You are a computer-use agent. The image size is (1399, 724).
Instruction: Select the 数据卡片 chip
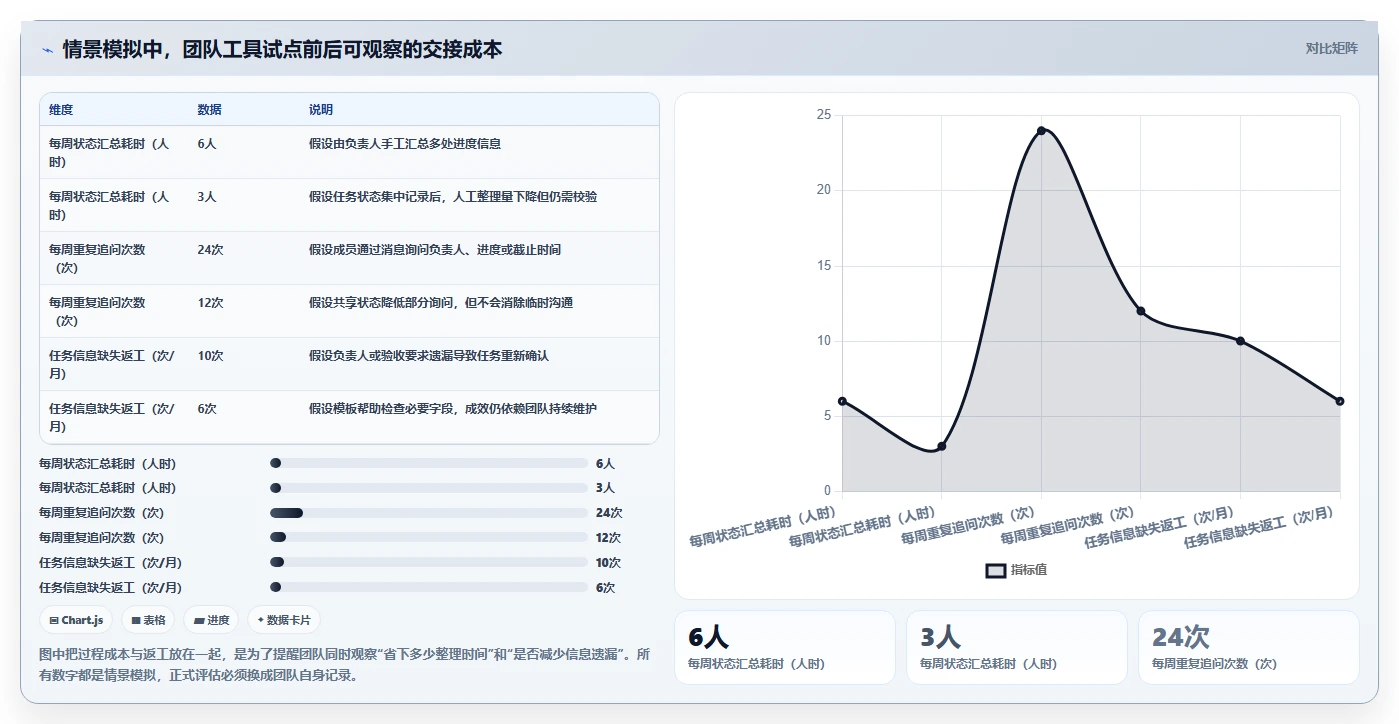pyautogui.click(x=284, y=620)
